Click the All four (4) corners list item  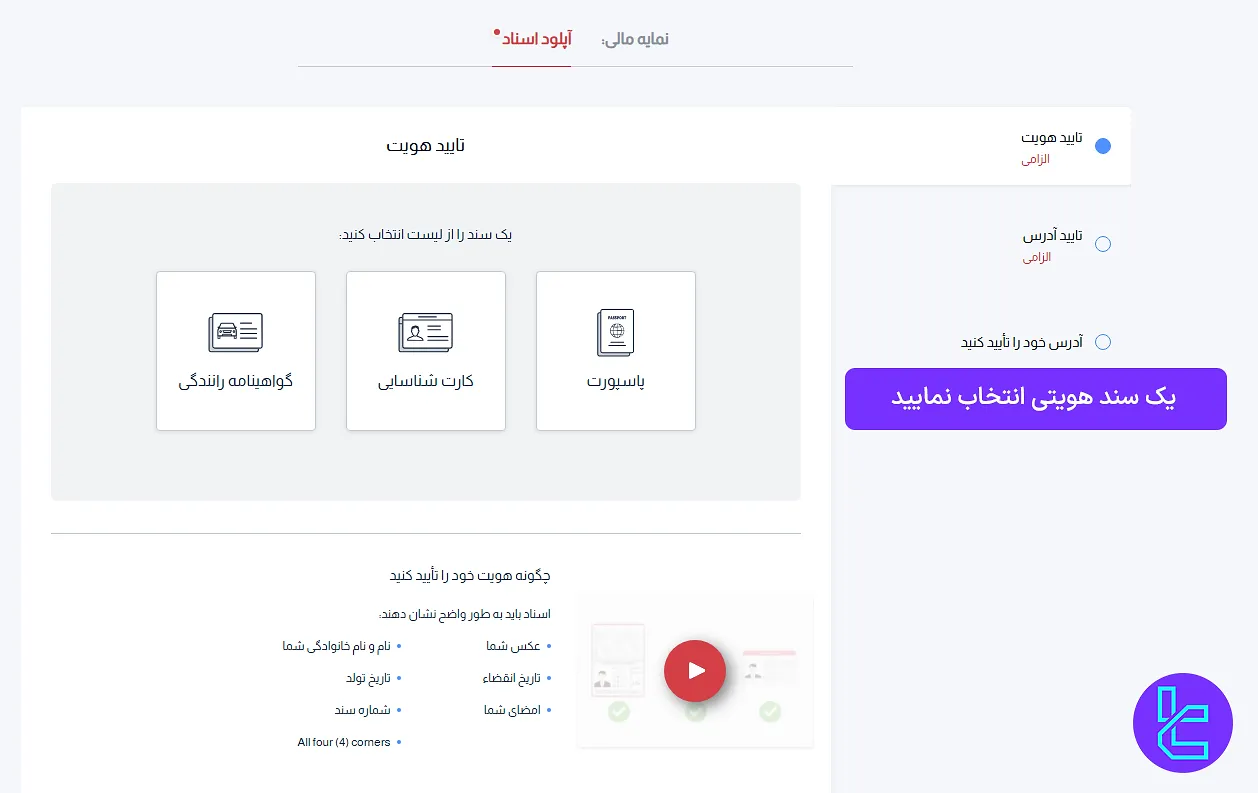[345, 742]
